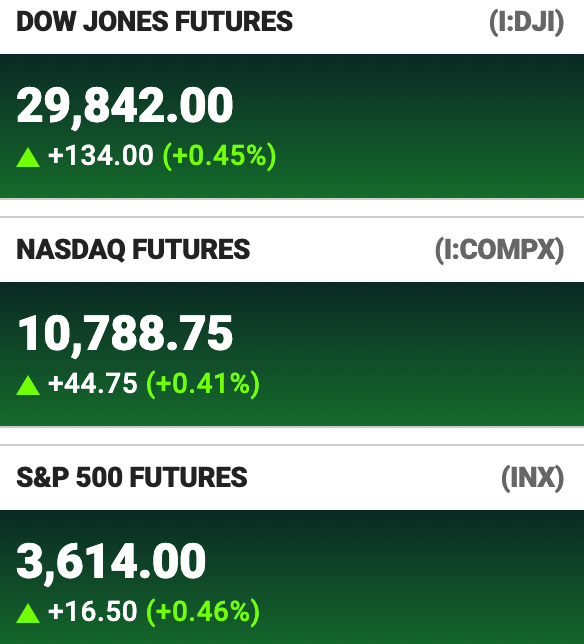Open the Nasdaq Futures heading
The image size is (584, 644).
(x=133, y=249)
